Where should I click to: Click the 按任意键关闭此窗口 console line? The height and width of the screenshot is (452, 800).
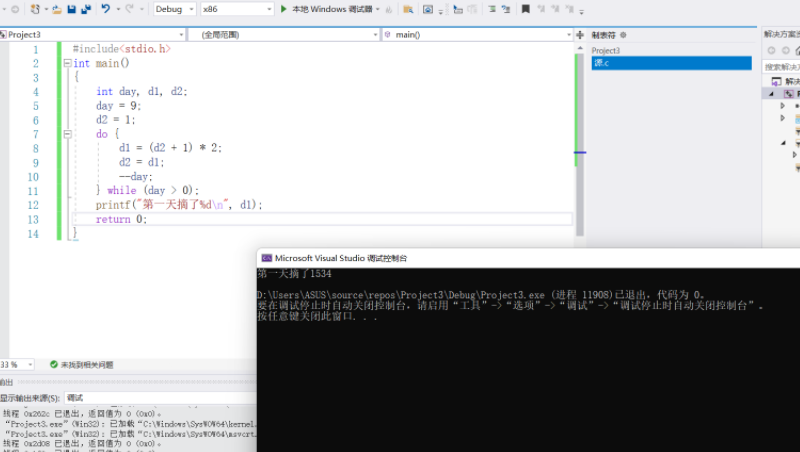point(317,316)
